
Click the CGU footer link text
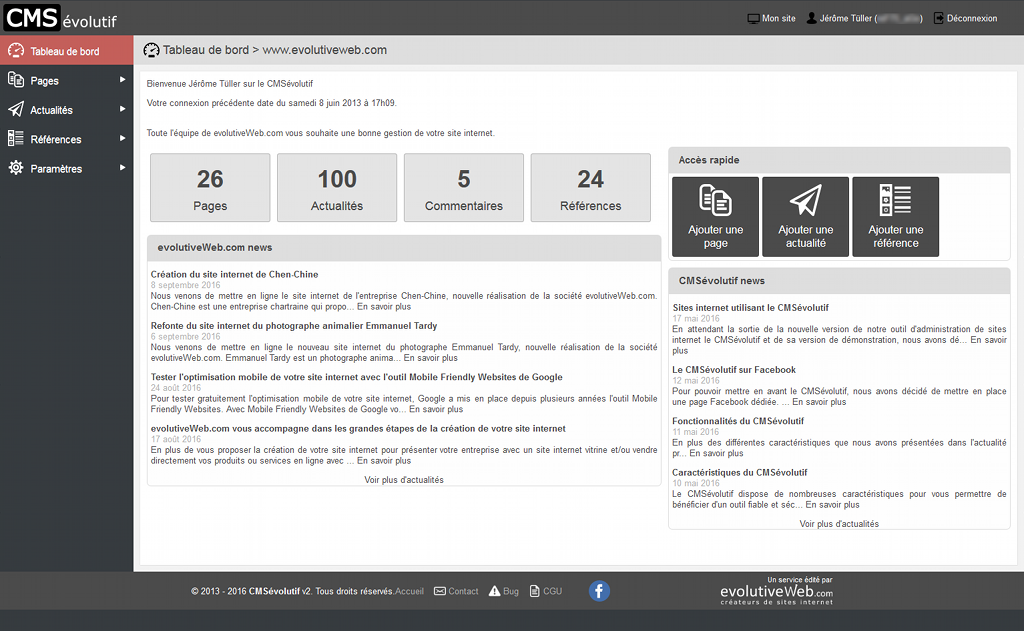tap(552, 591)
